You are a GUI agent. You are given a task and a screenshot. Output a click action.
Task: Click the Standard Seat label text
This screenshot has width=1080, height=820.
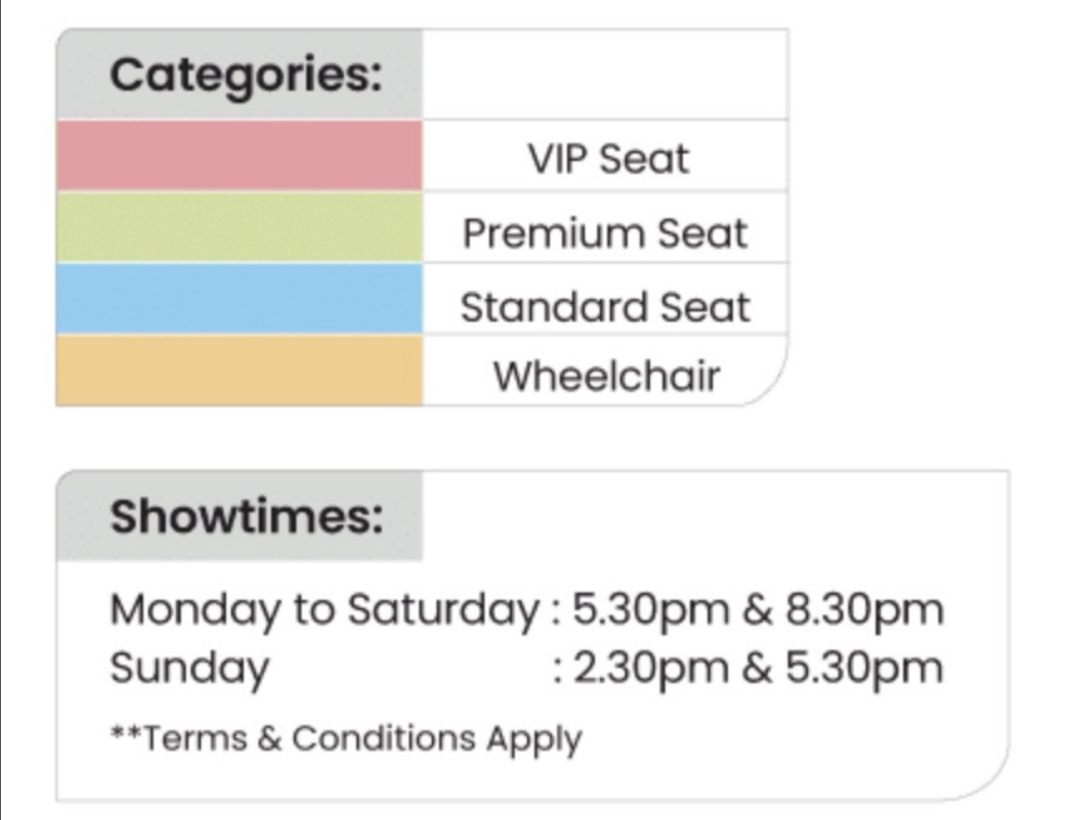pyautogui.click(x=605, y=306)
